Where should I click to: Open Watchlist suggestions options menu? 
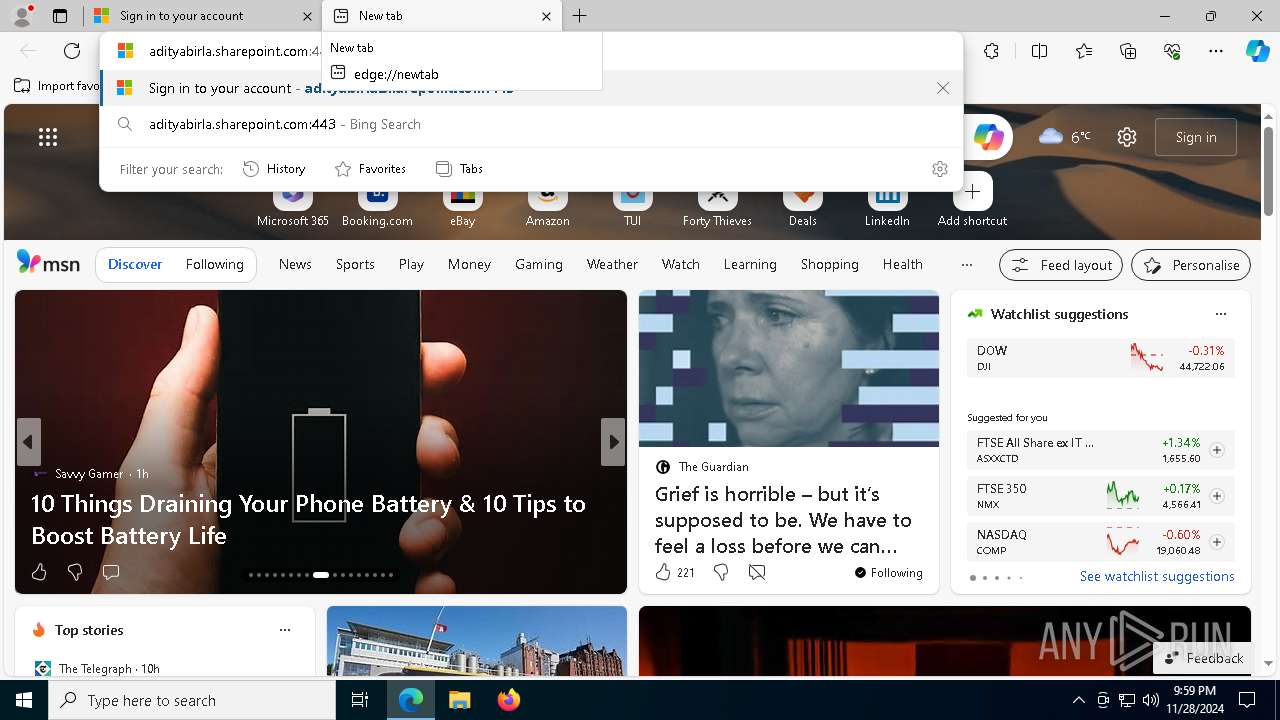click(x=1221, y=314)
